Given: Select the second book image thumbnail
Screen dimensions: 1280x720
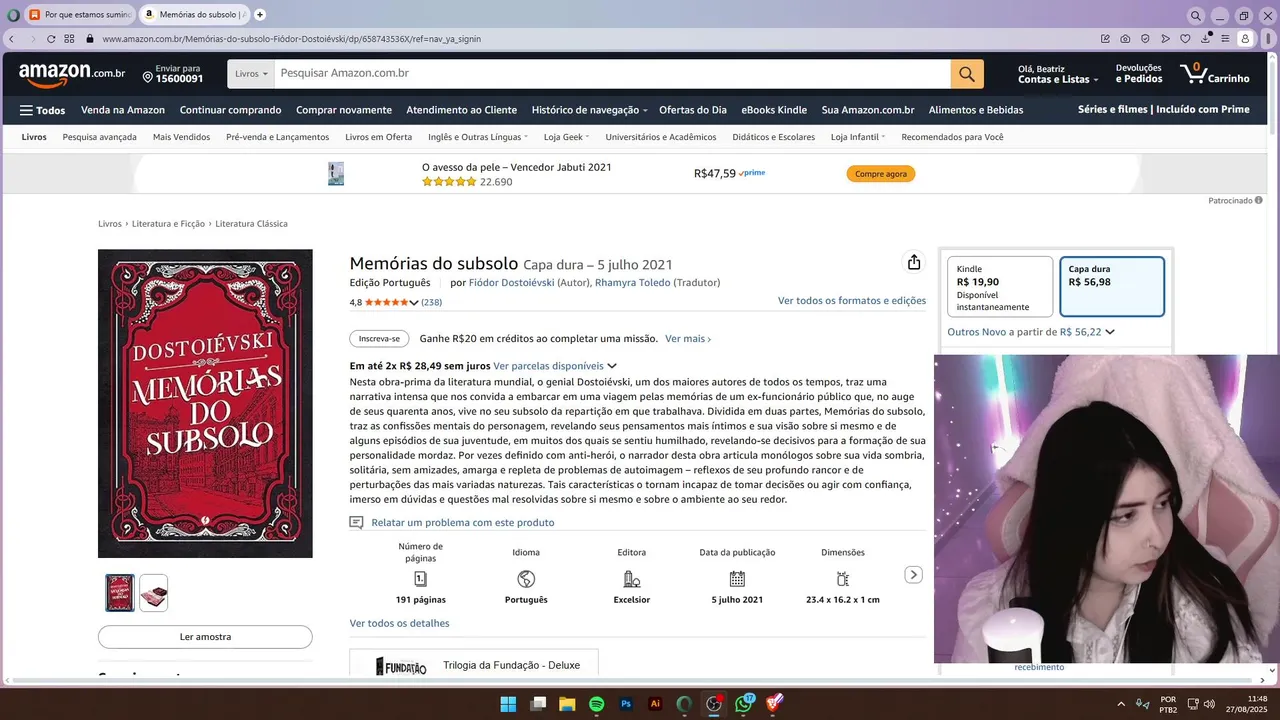Looking at the screenshot, I should pos(154,593).
